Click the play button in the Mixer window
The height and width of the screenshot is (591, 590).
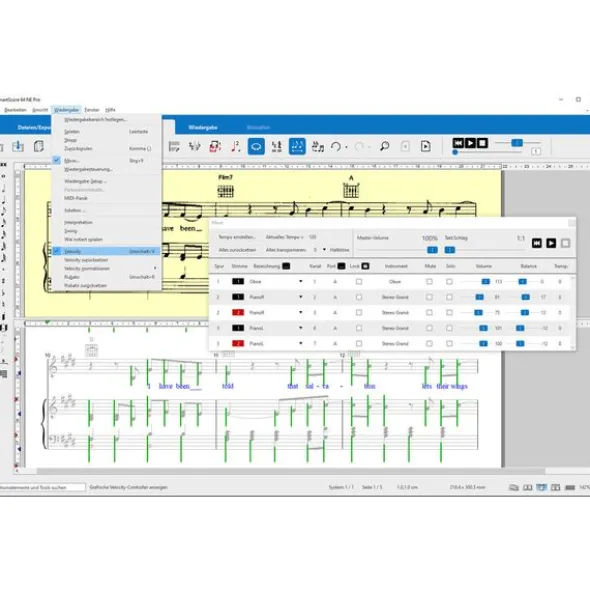(x=551, y=243)
